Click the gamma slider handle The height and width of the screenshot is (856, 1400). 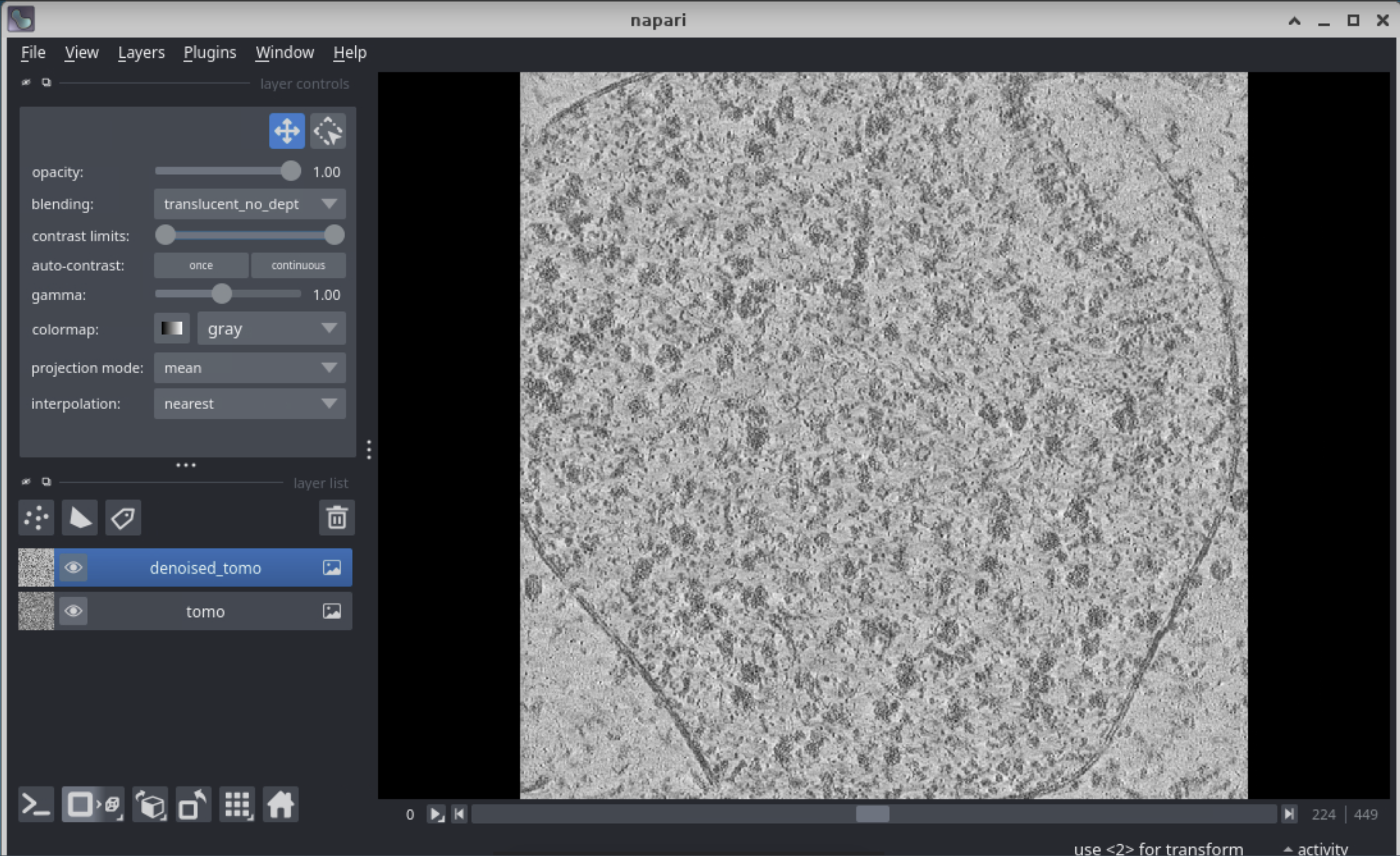221,294
